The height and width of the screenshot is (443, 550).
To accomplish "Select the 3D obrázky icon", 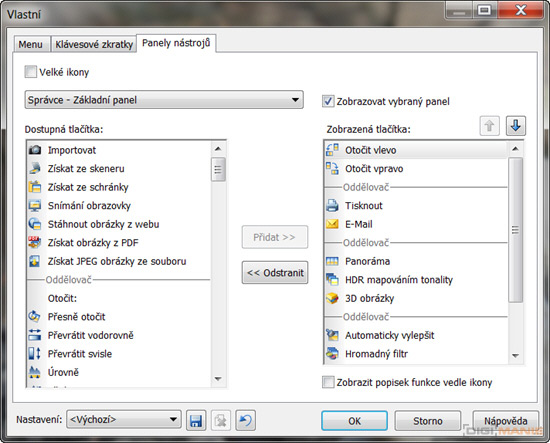I will 332,298.
